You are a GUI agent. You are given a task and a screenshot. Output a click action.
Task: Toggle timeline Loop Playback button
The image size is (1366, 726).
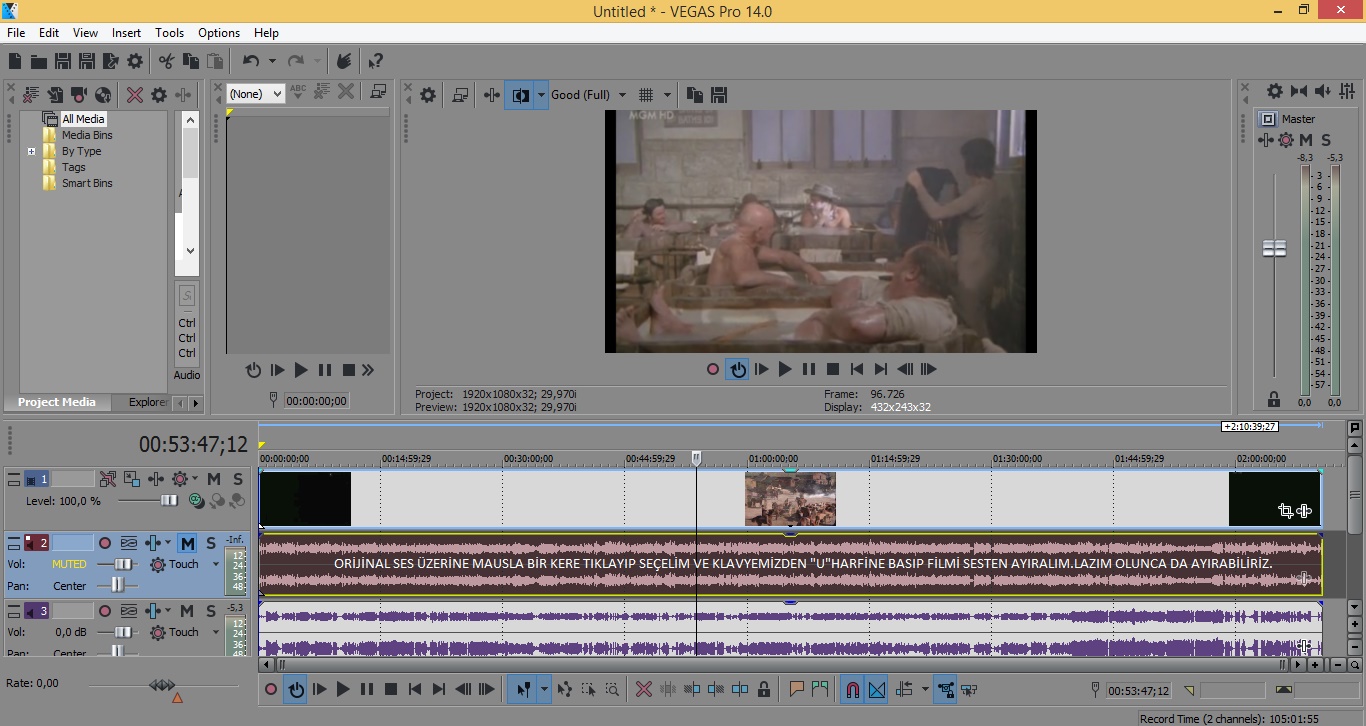pyautogui.click(x=295, y=689)
